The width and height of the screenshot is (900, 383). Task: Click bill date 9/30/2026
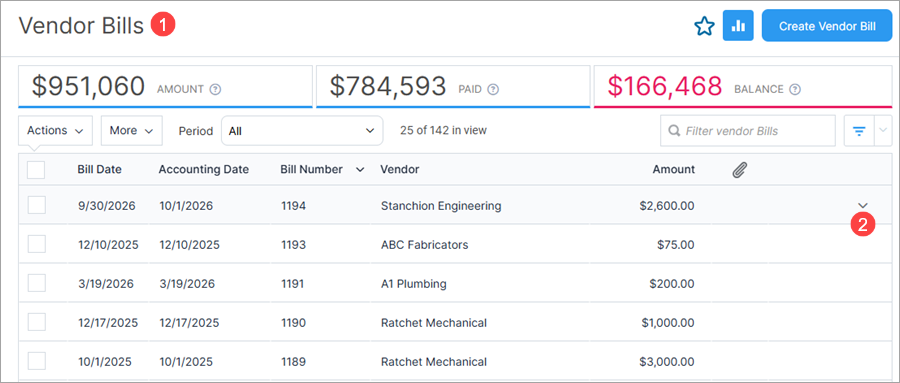(107, 206)
